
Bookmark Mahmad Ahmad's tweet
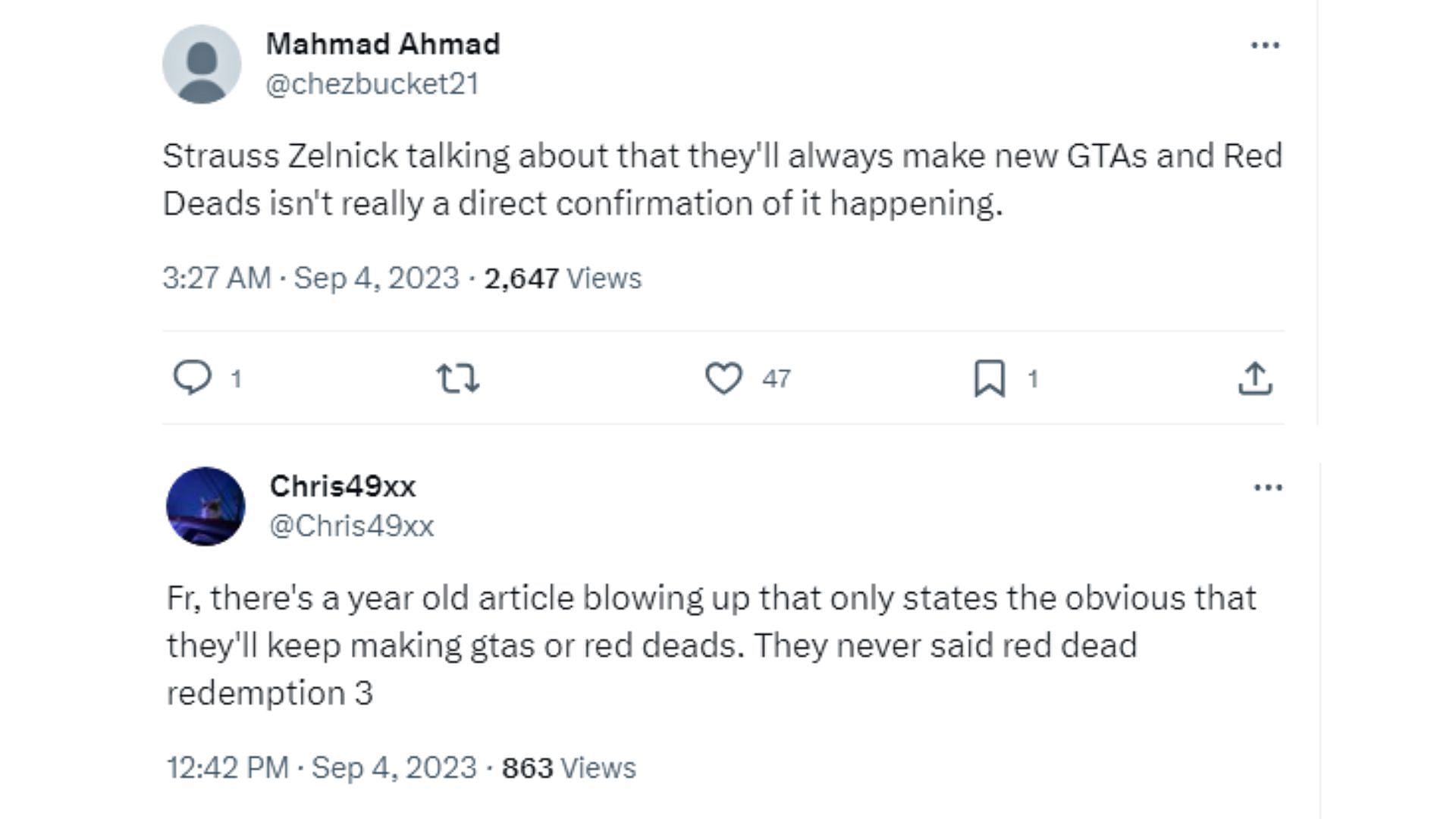pos(990,378)
